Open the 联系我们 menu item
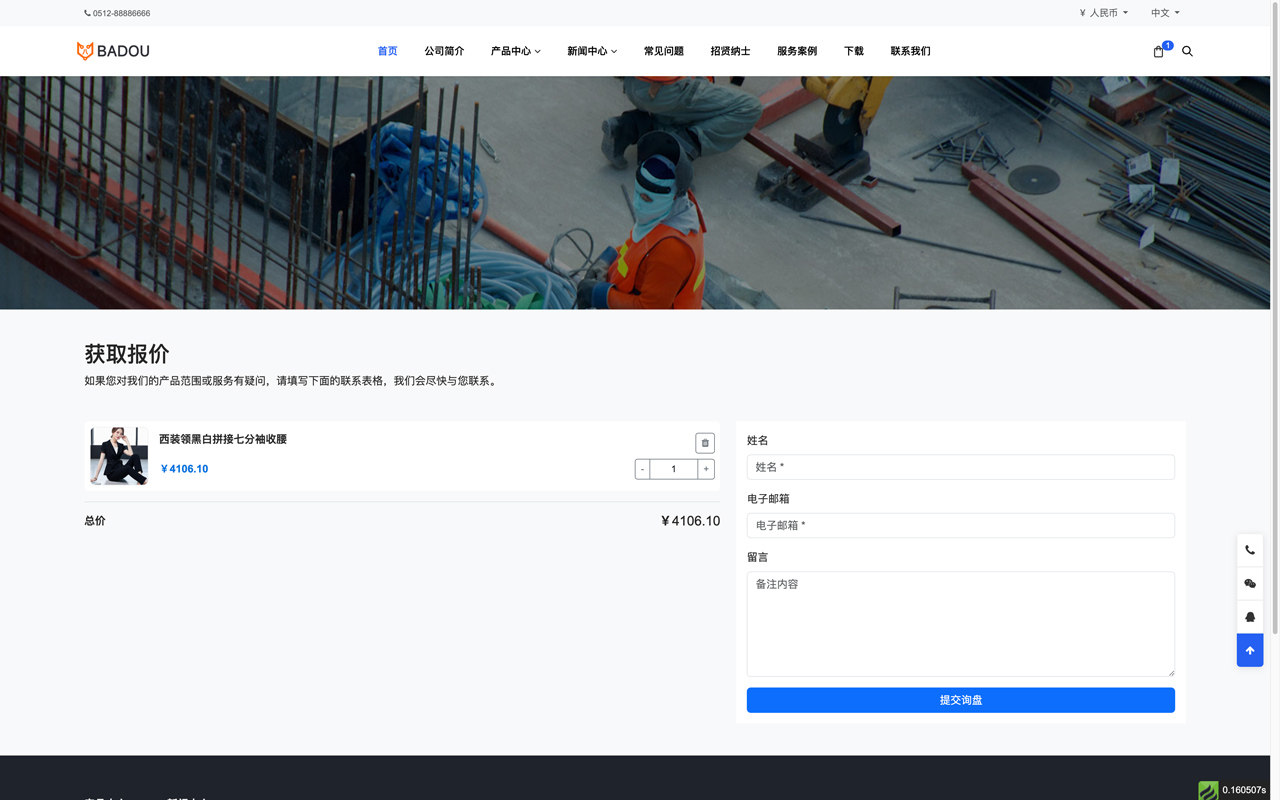The height and width of the screenshot is (800, 1280). tap(910, 51)
